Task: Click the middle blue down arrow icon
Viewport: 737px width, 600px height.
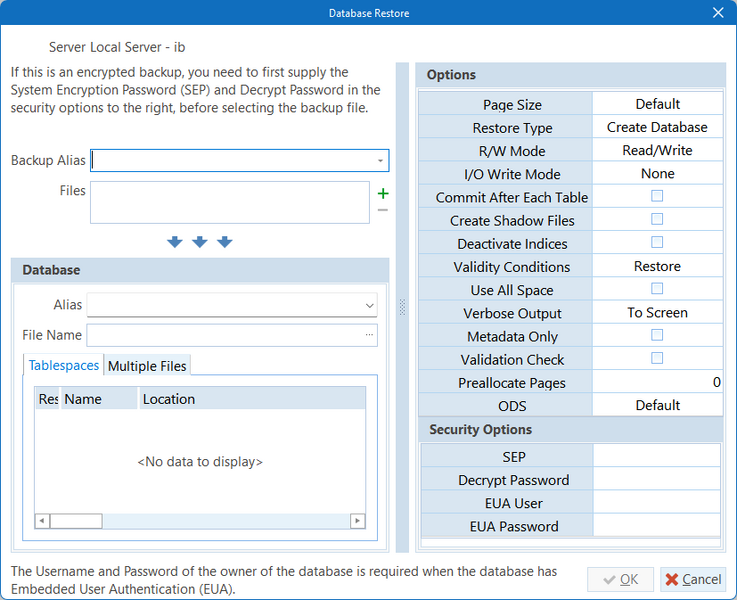Action: pyautogui.click(x=200, y=242)
